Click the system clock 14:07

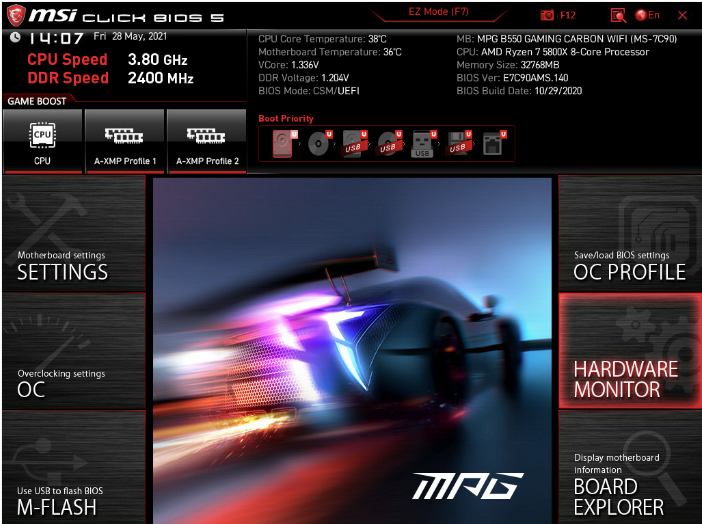tap(56, 39)
